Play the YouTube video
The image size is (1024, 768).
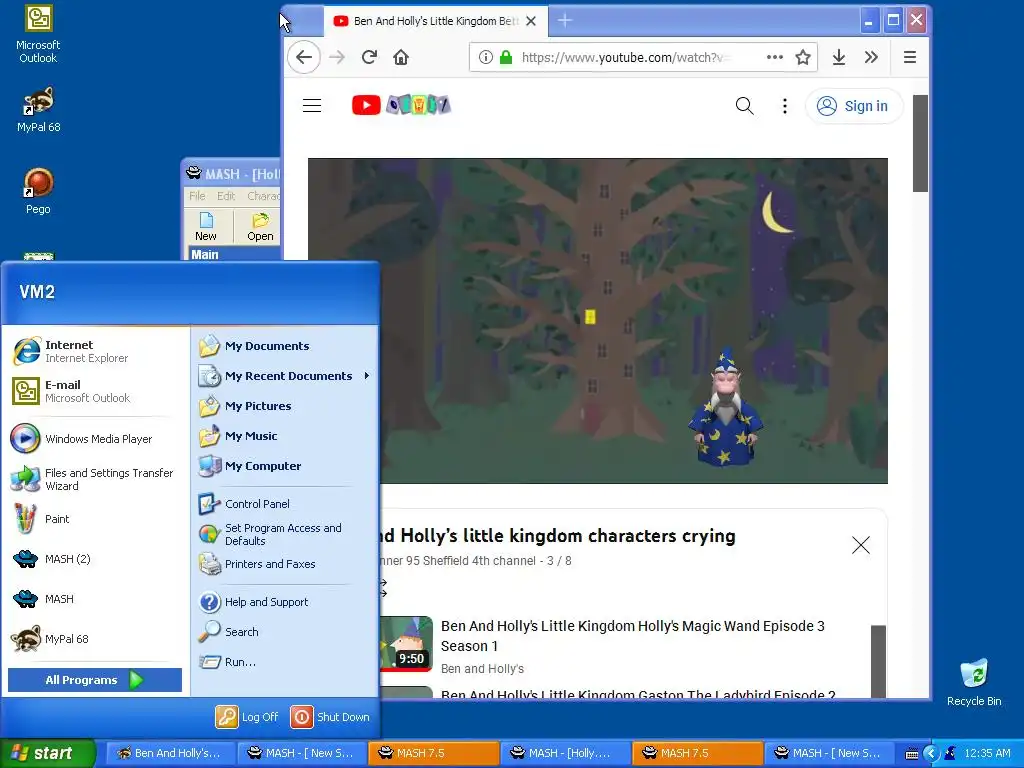point(598,321)
